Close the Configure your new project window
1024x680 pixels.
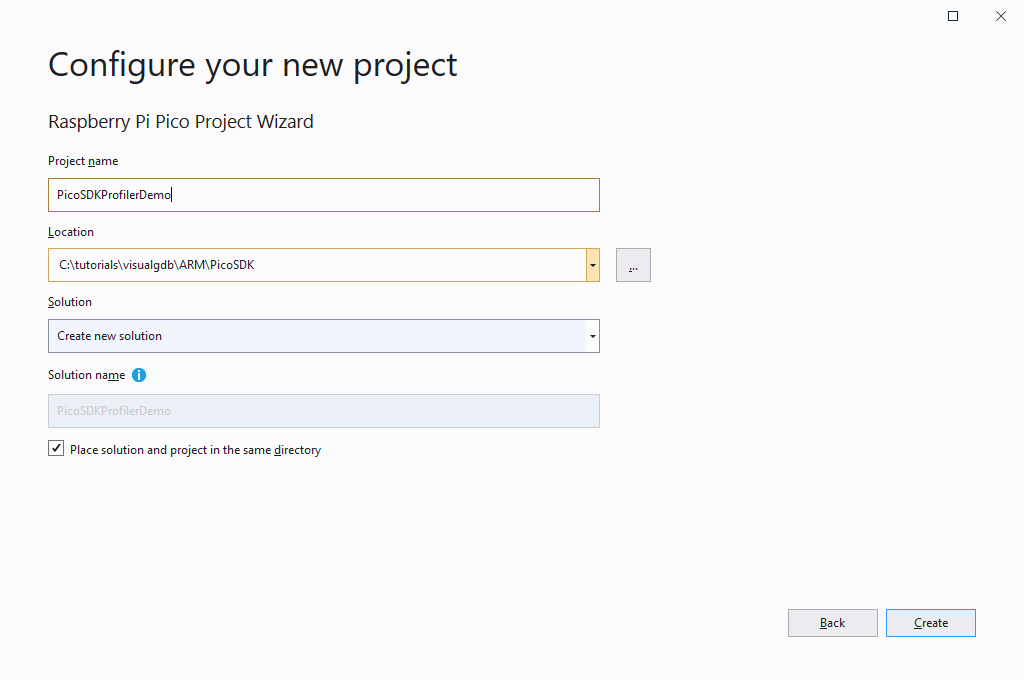coord(1000,16)
